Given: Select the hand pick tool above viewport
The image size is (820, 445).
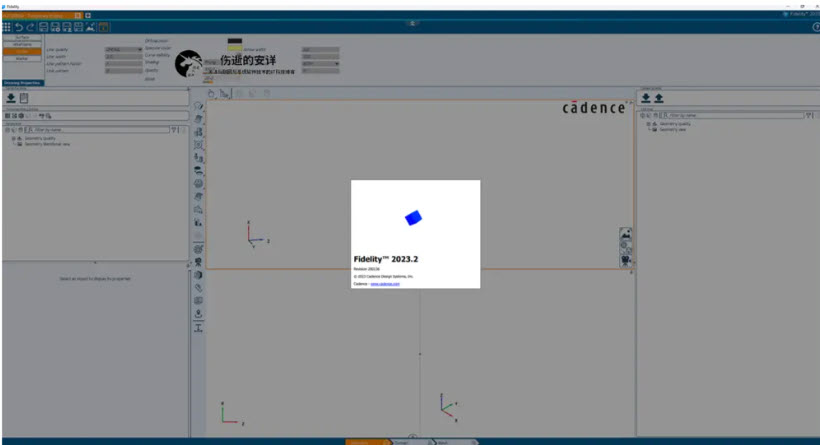Looking at the screenshot, I should click(211, 94).
